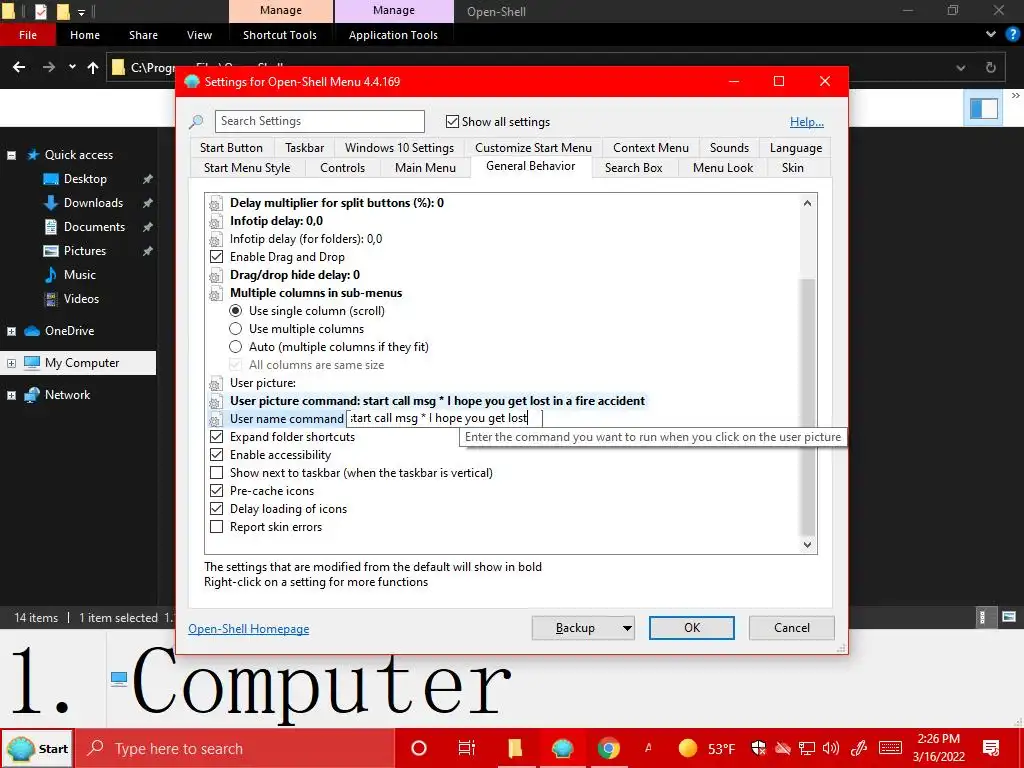
Task: Open Task View icon on taskbar
Action: (x=466, y=748)
